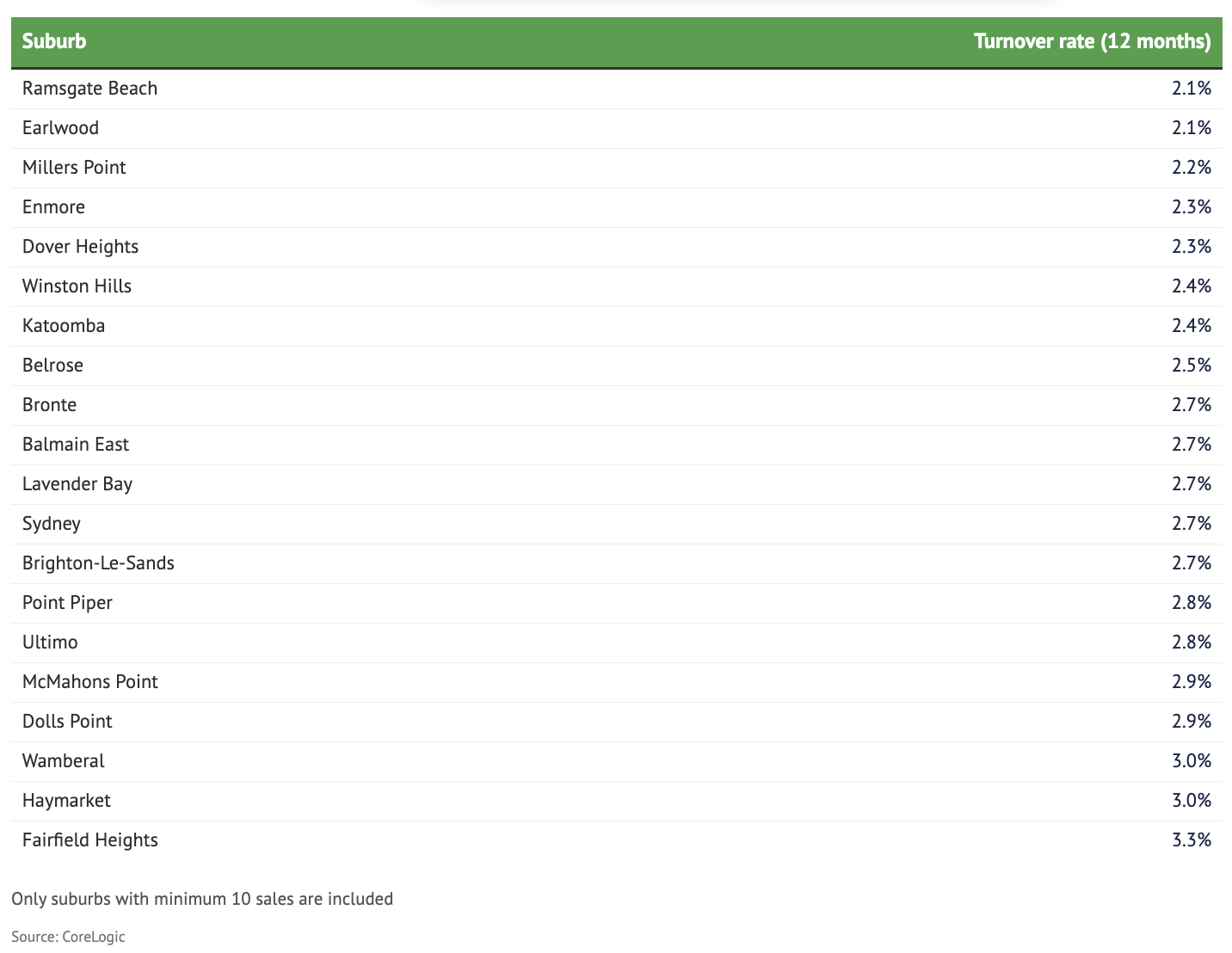Select Katoomba in the suburb list
The width and height of the screenshot is (1232, 953).
click(x=64, y=326)
